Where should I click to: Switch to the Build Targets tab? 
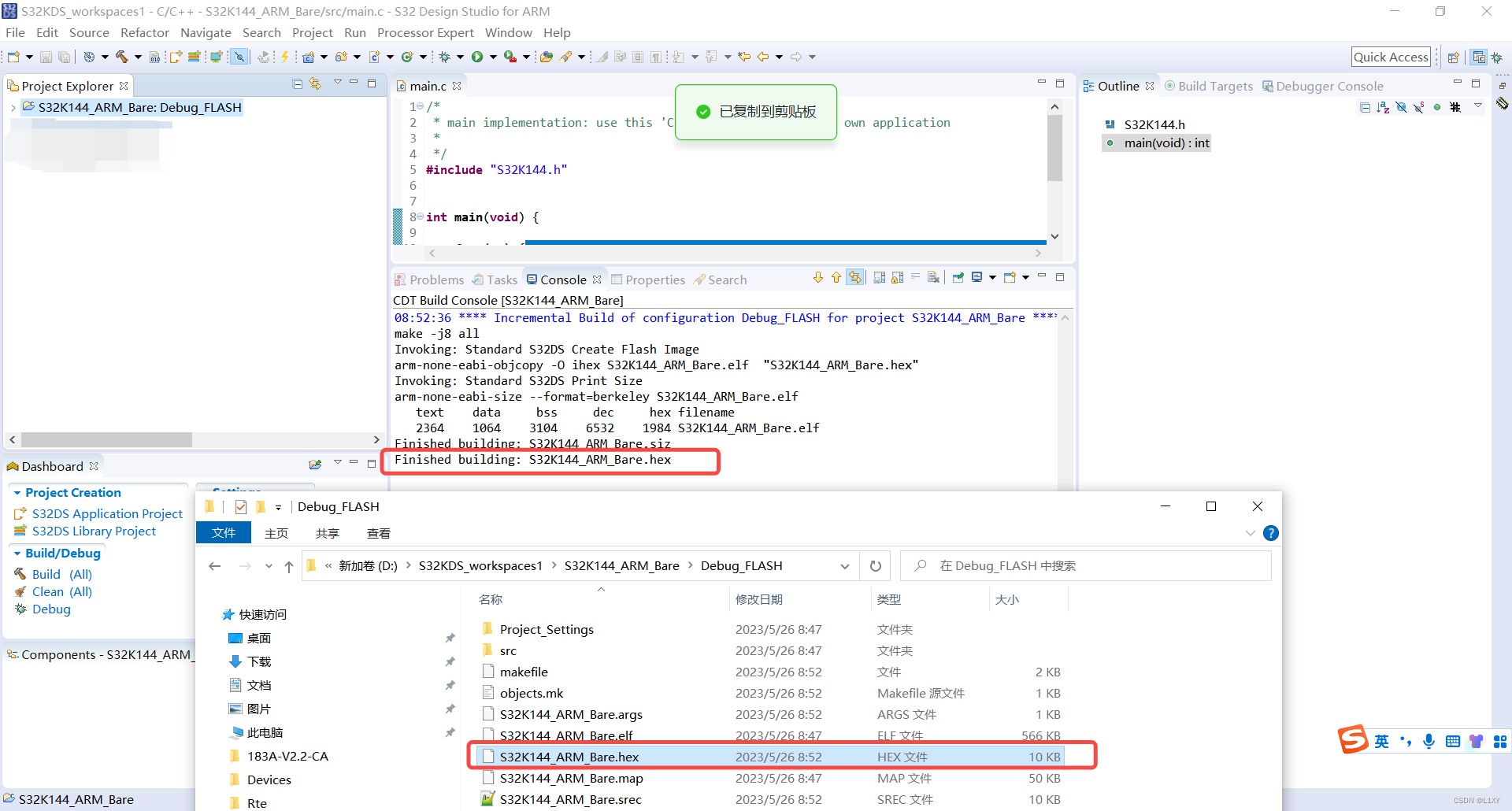click(x=1209, y=86)
